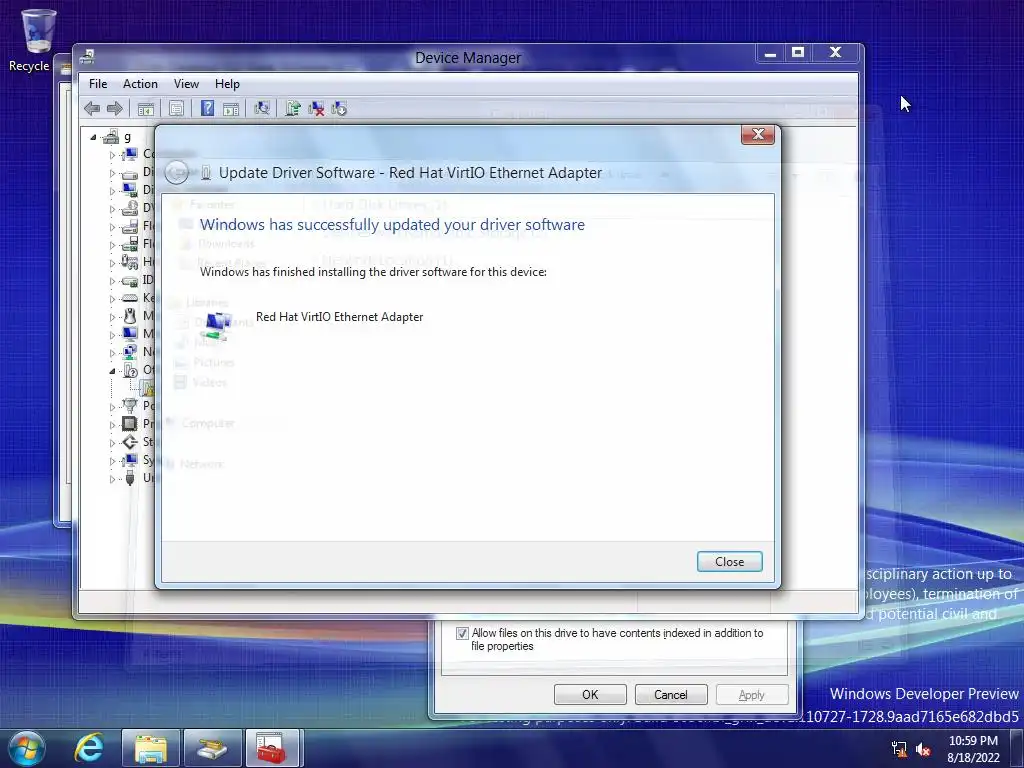Click OK in the drive properties window
This screenshot has width=1024, height=768.
pyautogui.click(x=590, y=694)
